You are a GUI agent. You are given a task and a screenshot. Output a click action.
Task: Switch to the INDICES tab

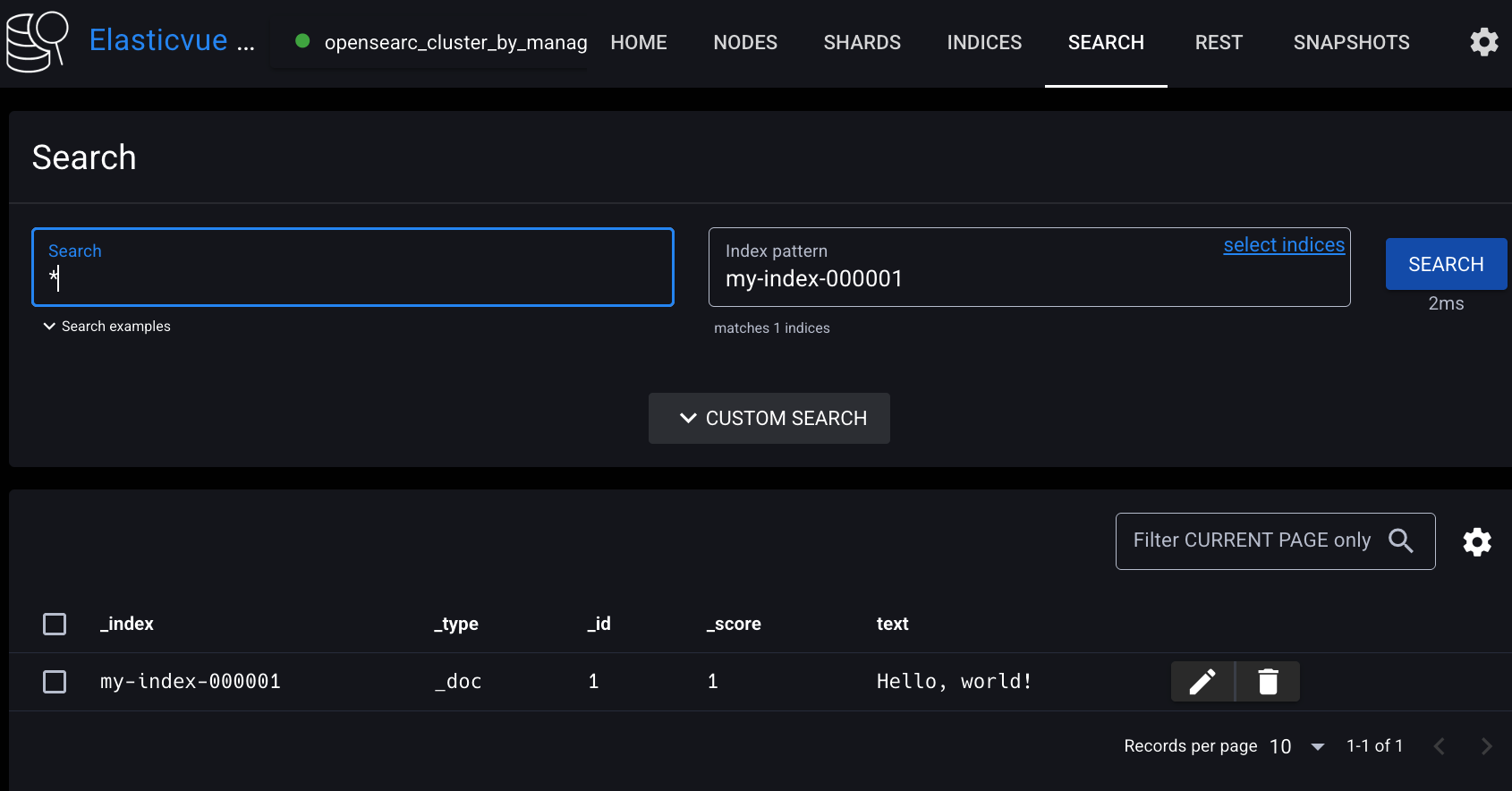(x=984, y=42)
